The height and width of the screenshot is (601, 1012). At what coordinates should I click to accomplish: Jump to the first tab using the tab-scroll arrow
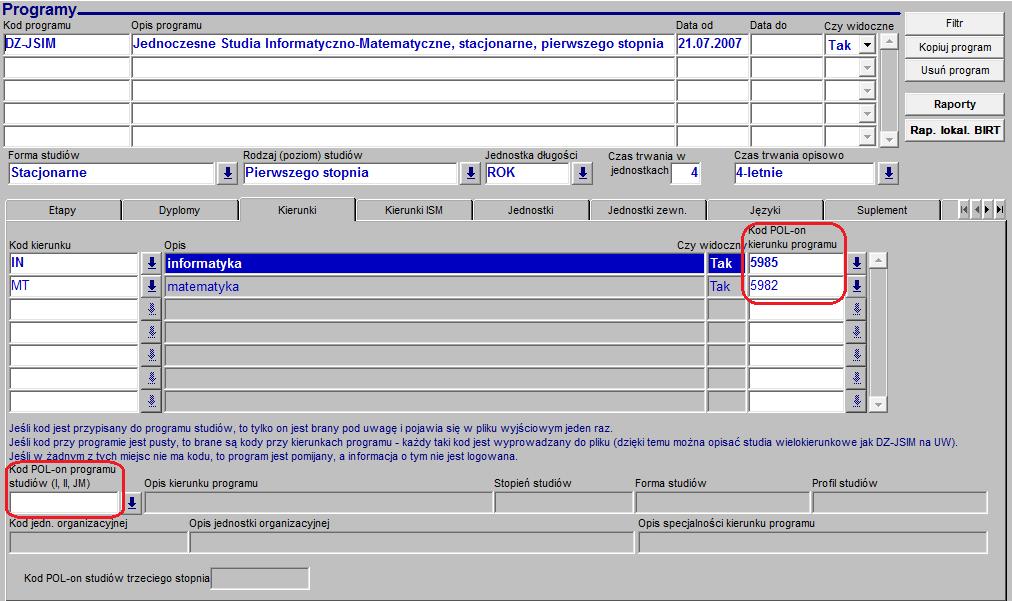(x=964, y=210)
